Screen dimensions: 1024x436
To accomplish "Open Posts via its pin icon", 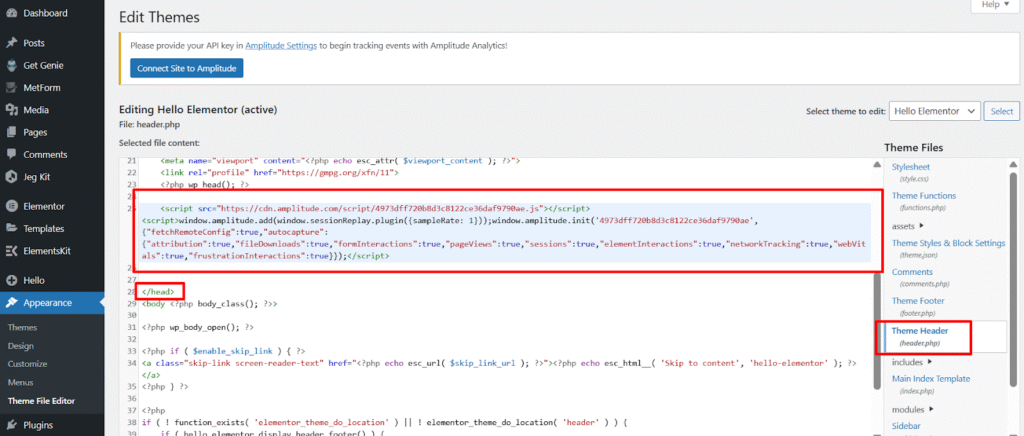I will pyautogui.click(x=11, y=43).
